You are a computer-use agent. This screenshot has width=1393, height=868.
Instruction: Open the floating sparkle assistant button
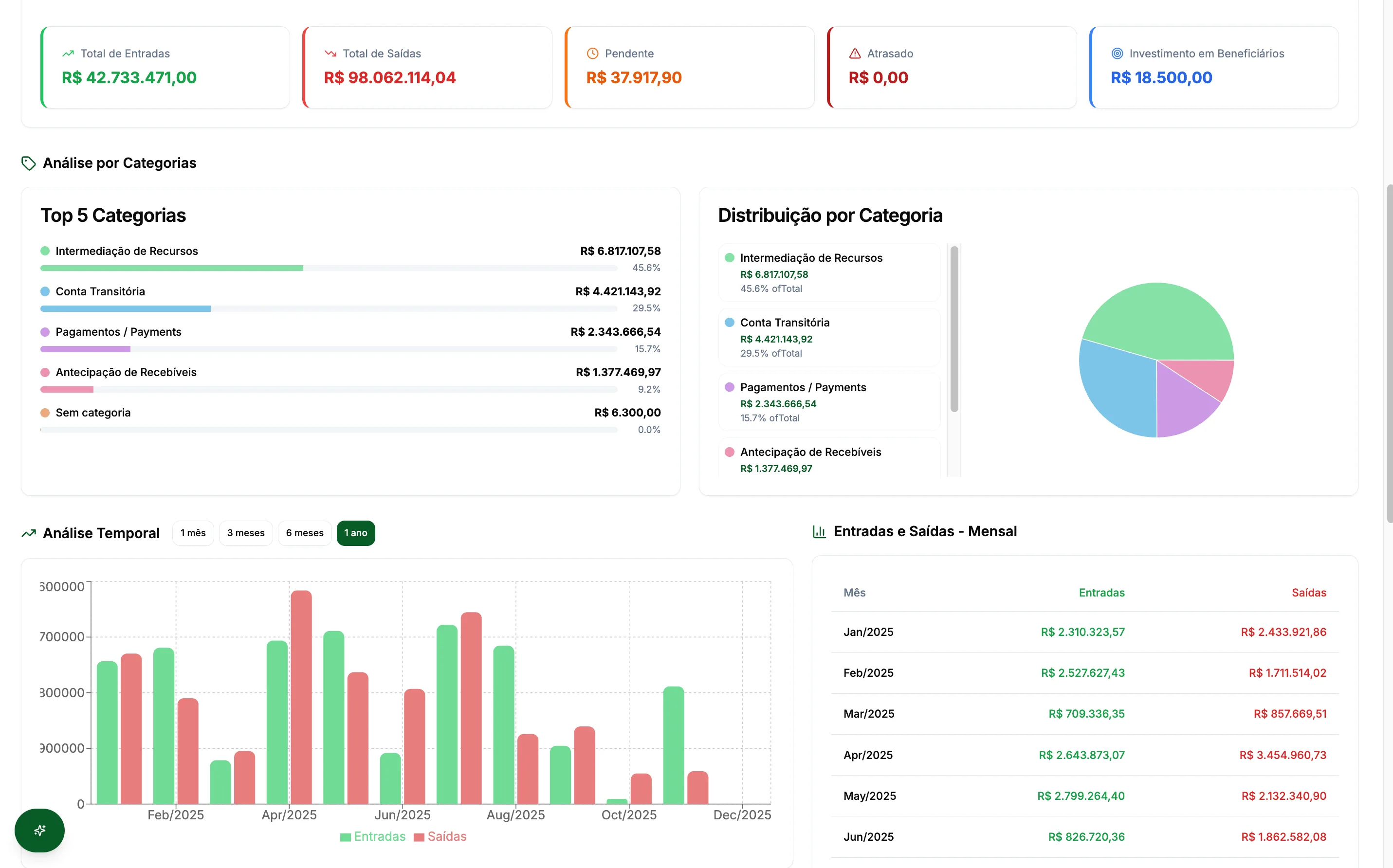39,830
